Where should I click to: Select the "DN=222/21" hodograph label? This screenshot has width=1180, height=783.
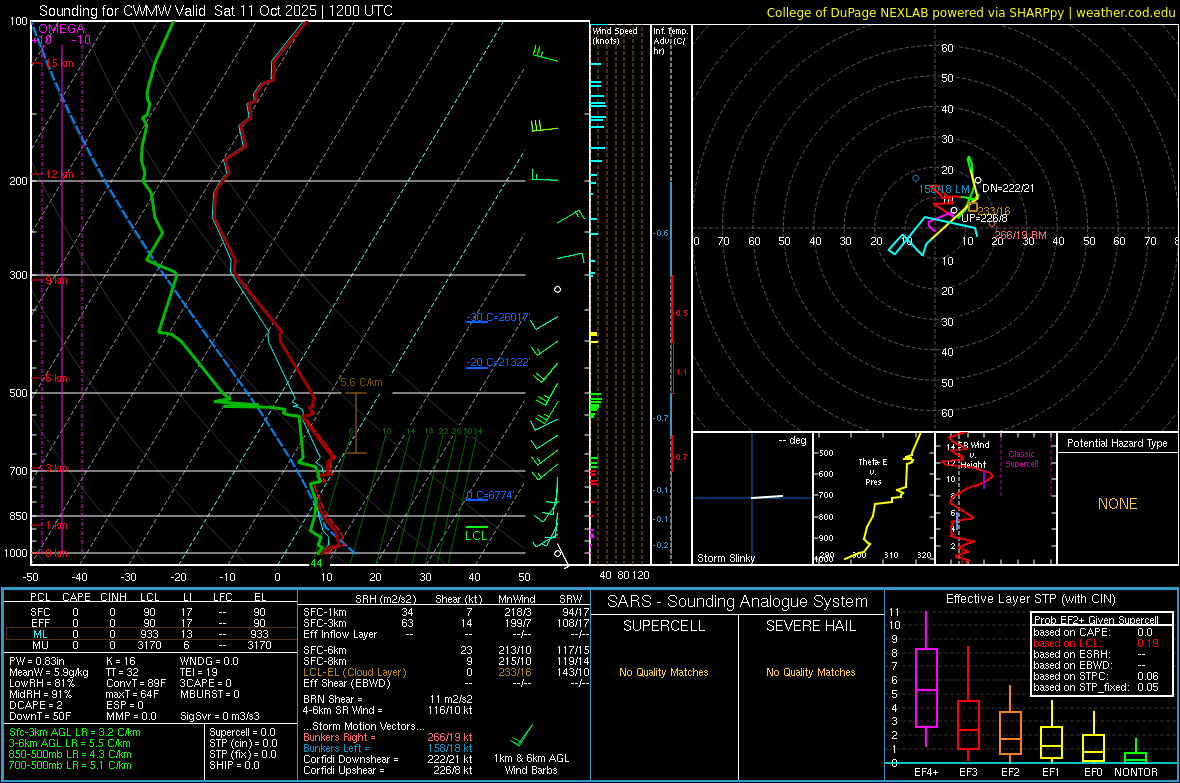1008,188
